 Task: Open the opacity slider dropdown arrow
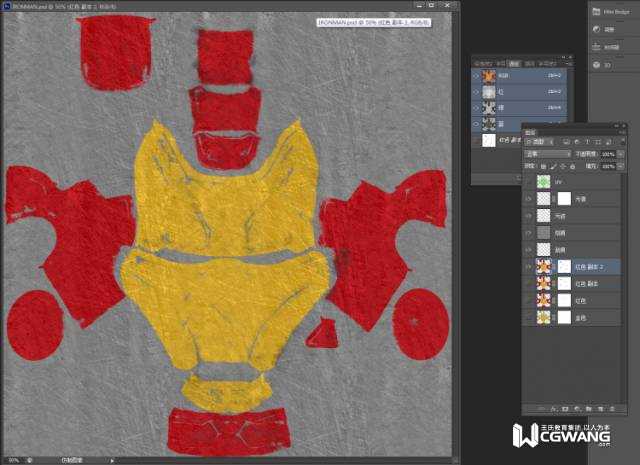tap(621, 154)
